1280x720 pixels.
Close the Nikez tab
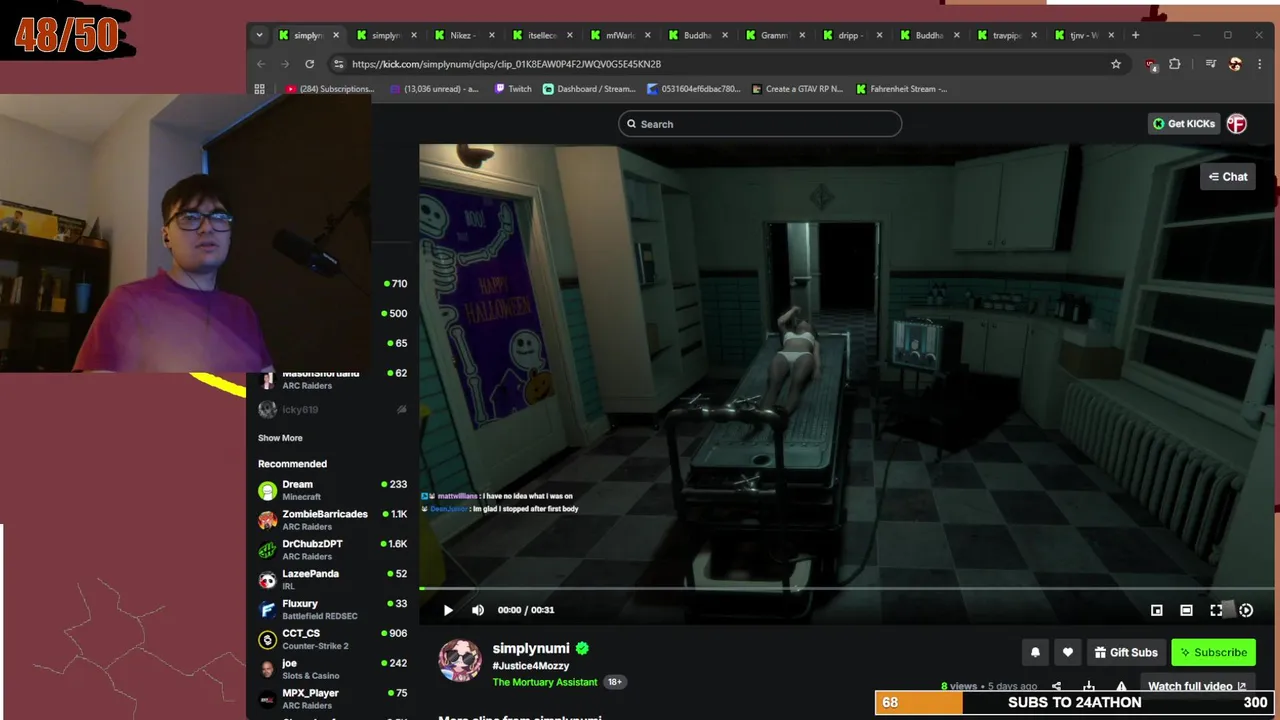492,35
